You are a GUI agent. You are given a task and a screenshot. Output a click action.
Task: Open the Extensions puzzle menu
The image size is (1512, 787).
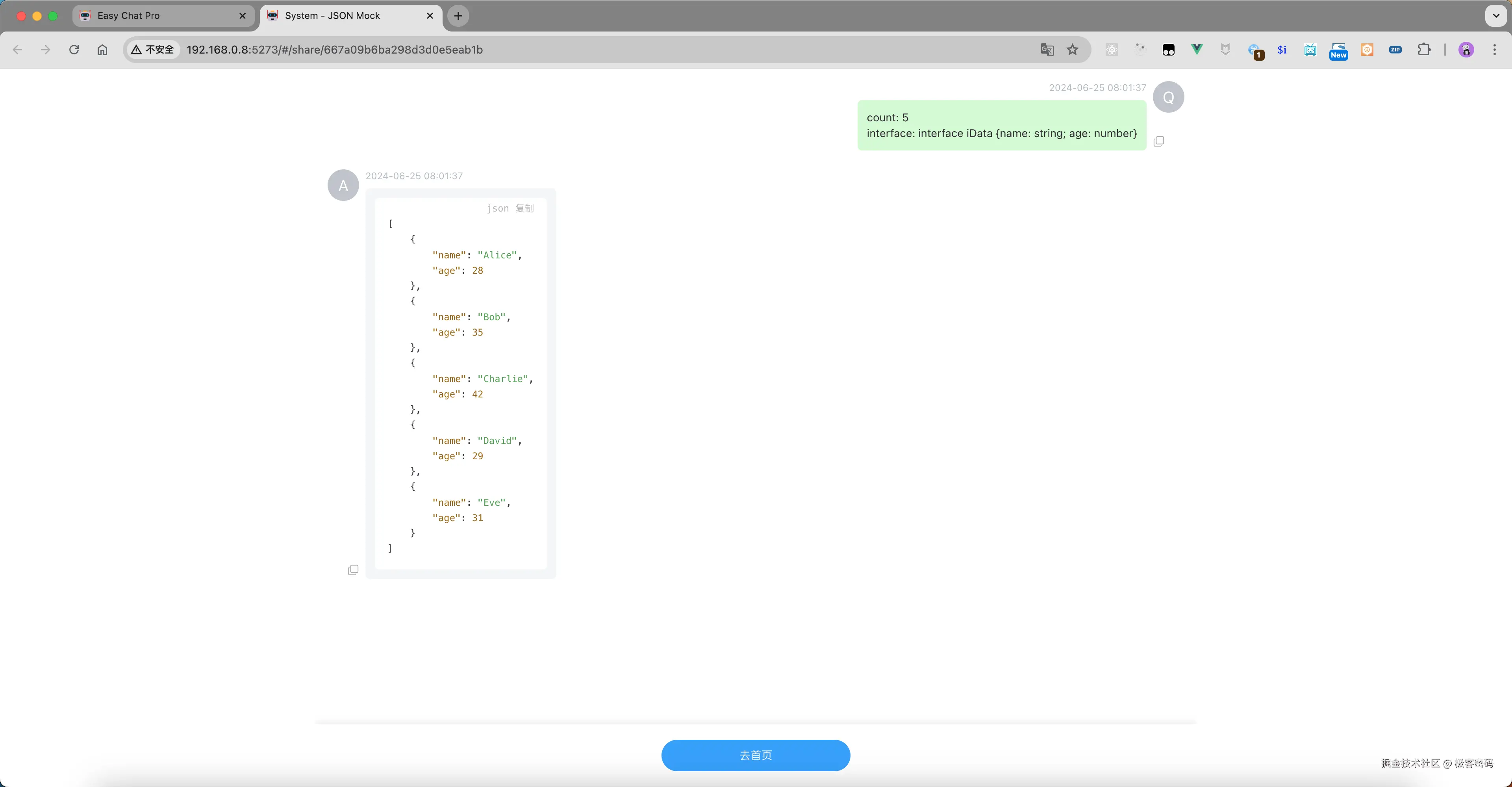(x=1424, y=50)
